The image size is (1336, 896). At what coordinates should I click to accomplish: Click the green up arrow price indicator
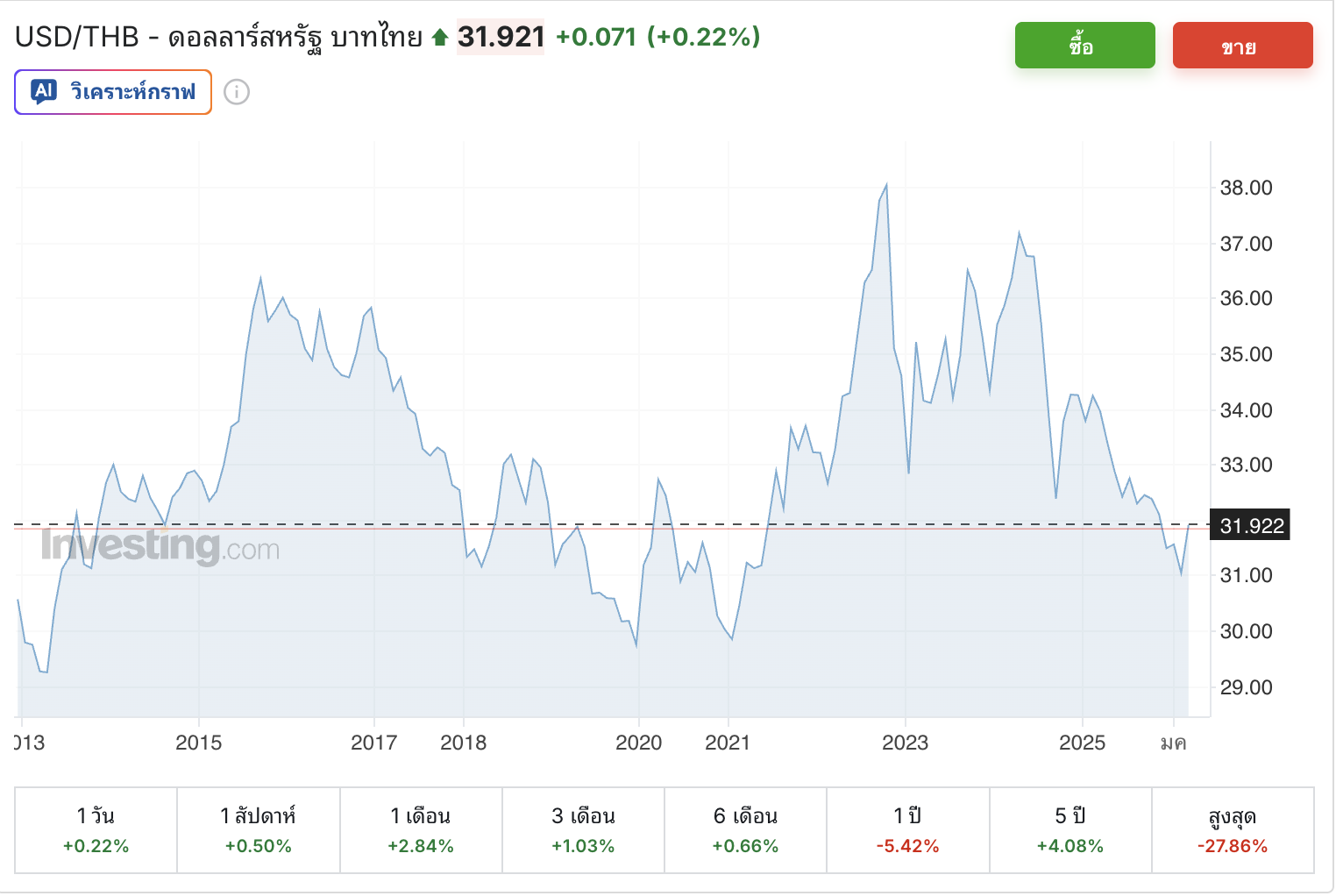pyautogui.click(x=440, y=38)
